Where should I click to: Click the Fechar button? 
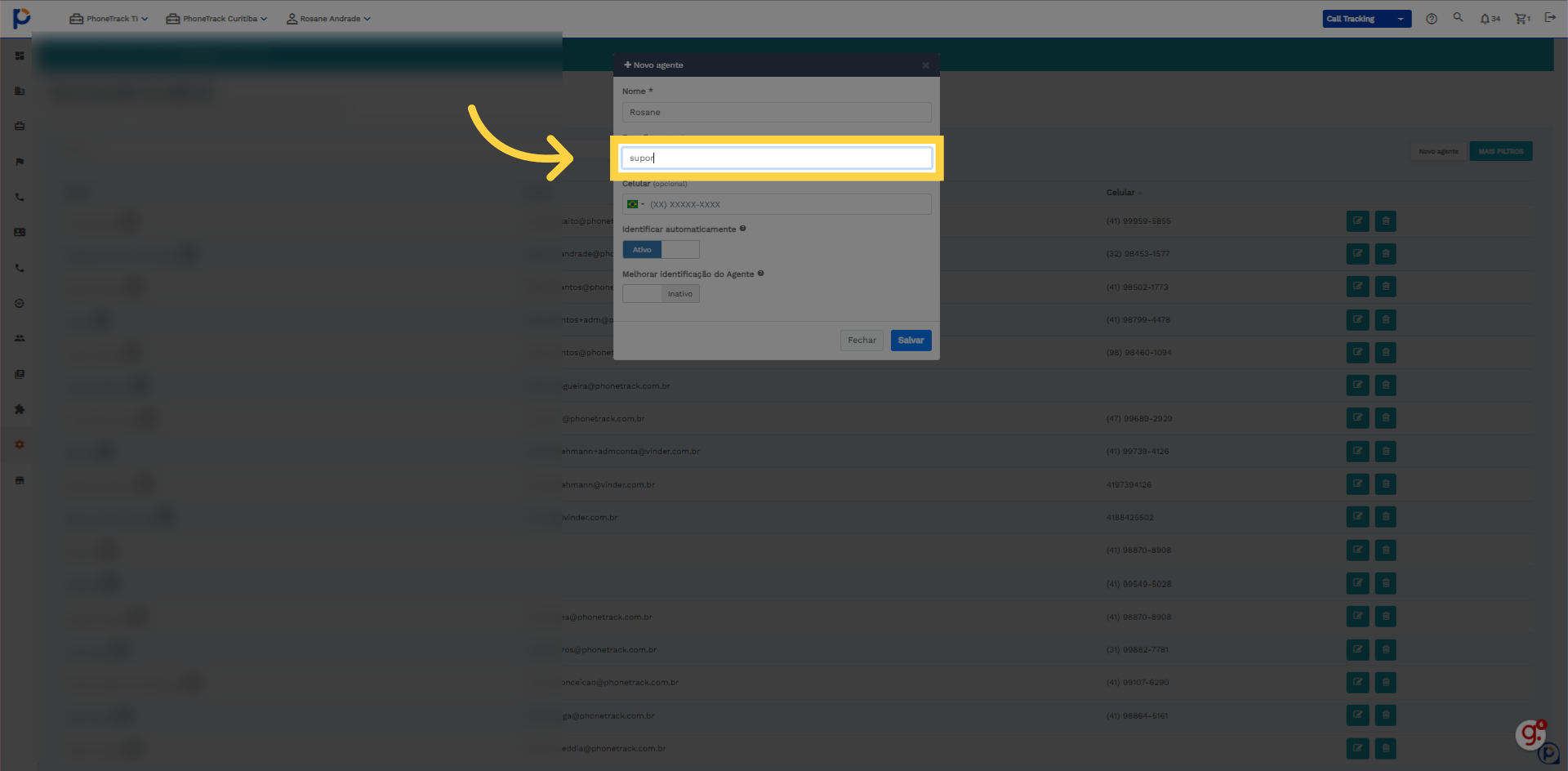click(862, 341)
